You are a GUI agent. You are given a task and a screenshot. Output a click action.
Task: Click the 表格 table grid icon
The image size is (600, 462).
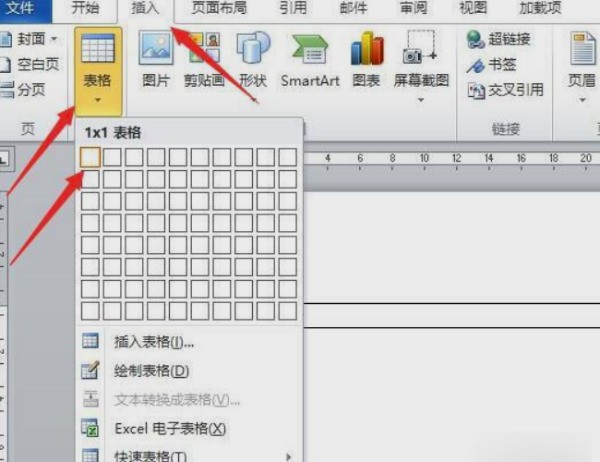point(98,48)
